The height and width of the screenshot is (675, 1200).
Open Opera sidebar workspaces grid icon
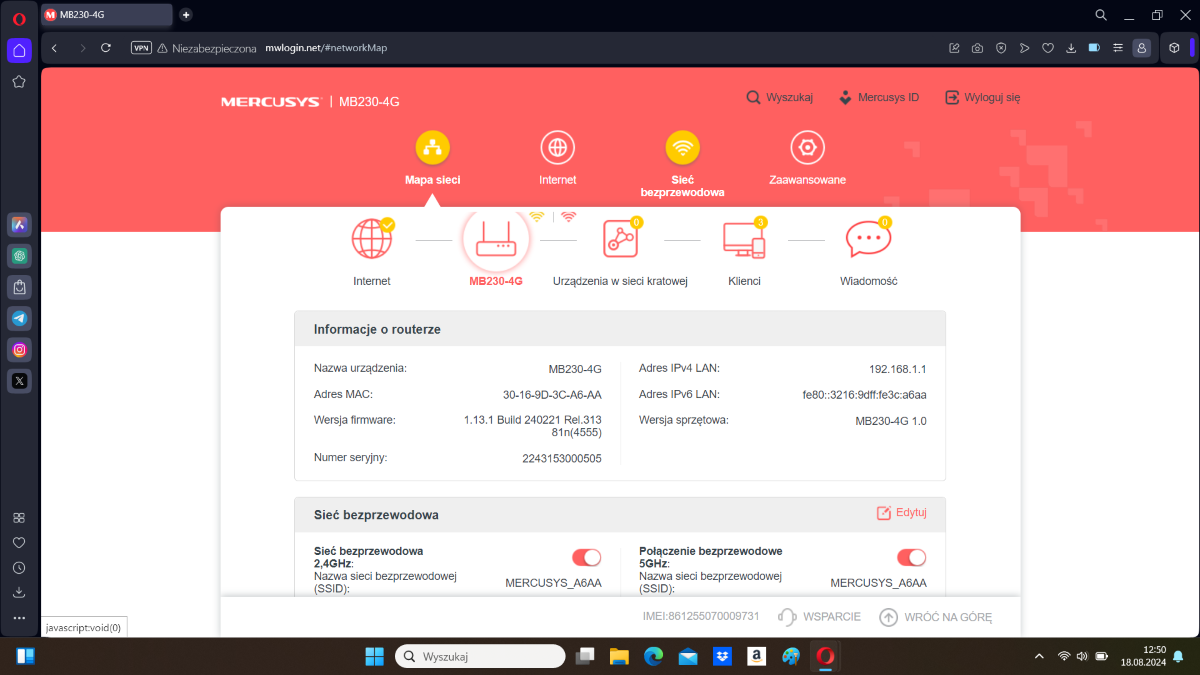[19, 518]
